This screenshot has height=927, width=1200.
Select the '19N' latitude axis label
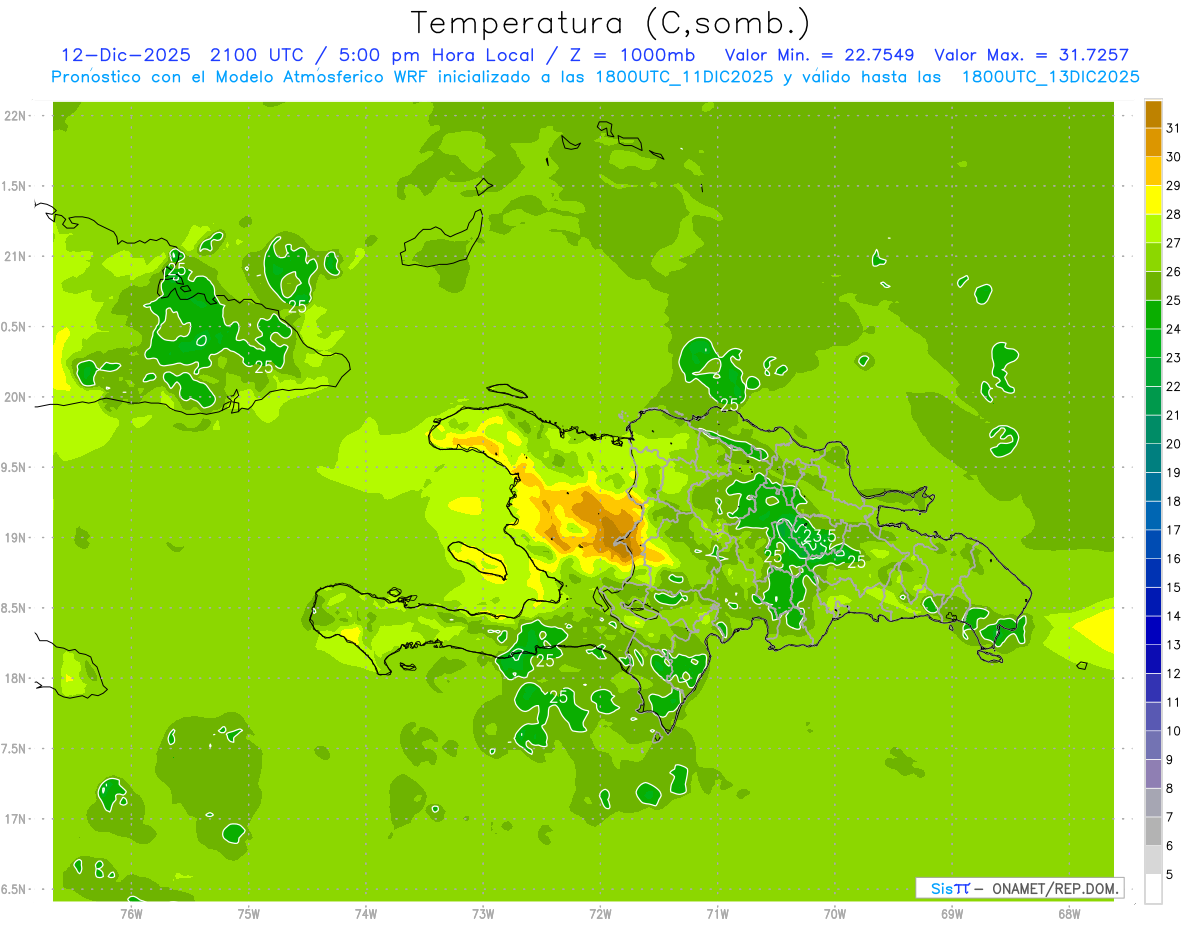tap(15, 537)
